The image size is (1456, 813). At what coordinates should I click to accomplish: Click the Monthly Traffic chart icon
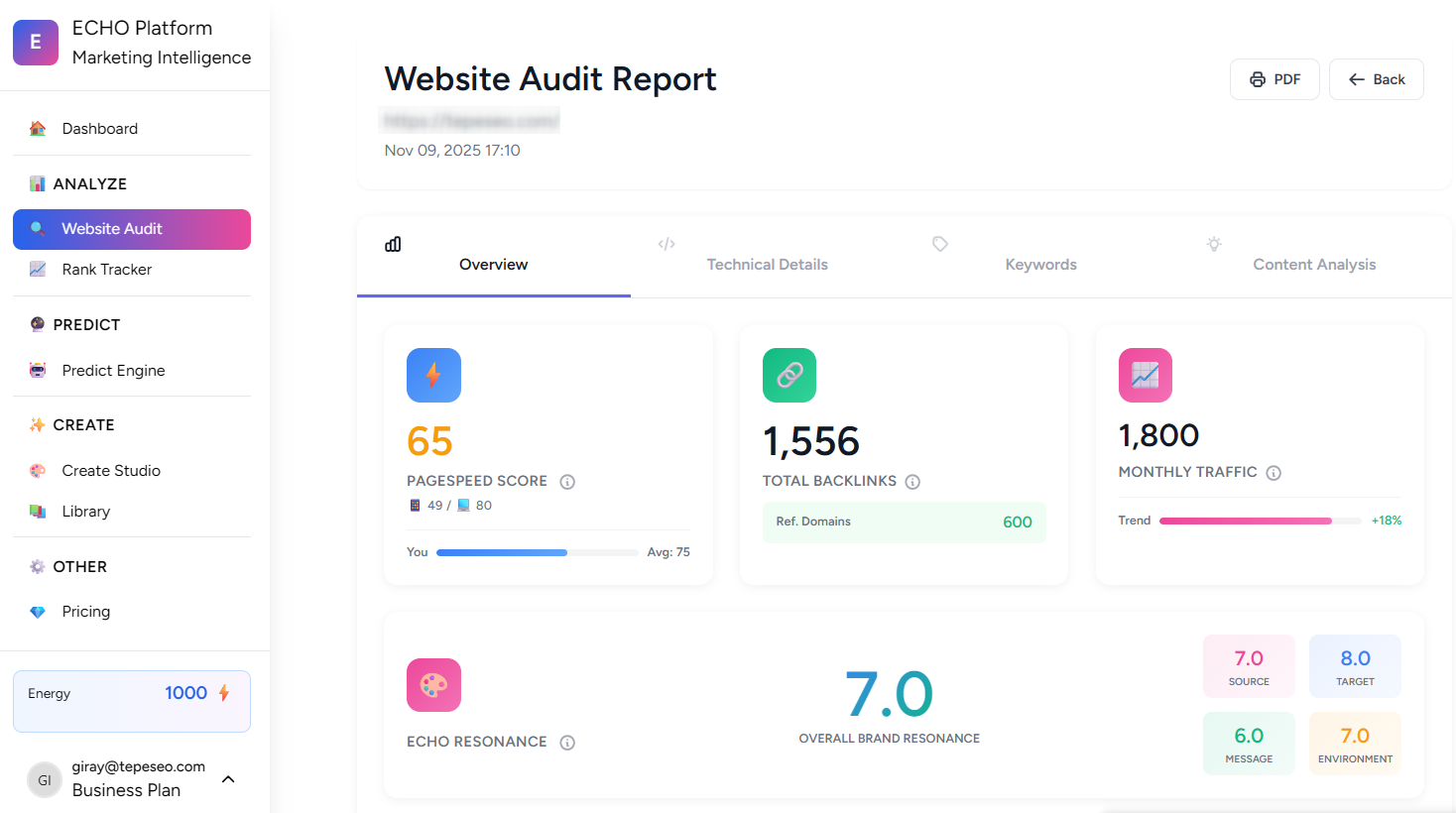coord(1145,375)
